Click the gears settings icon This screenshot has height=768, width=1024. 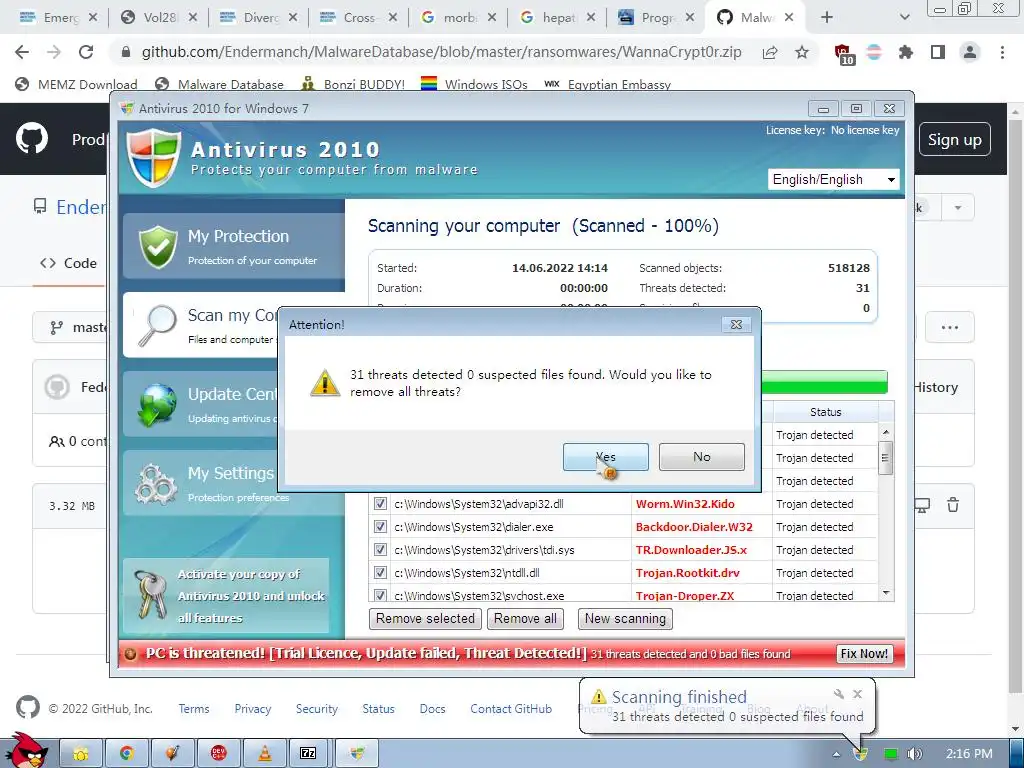(x=155, y=484)
